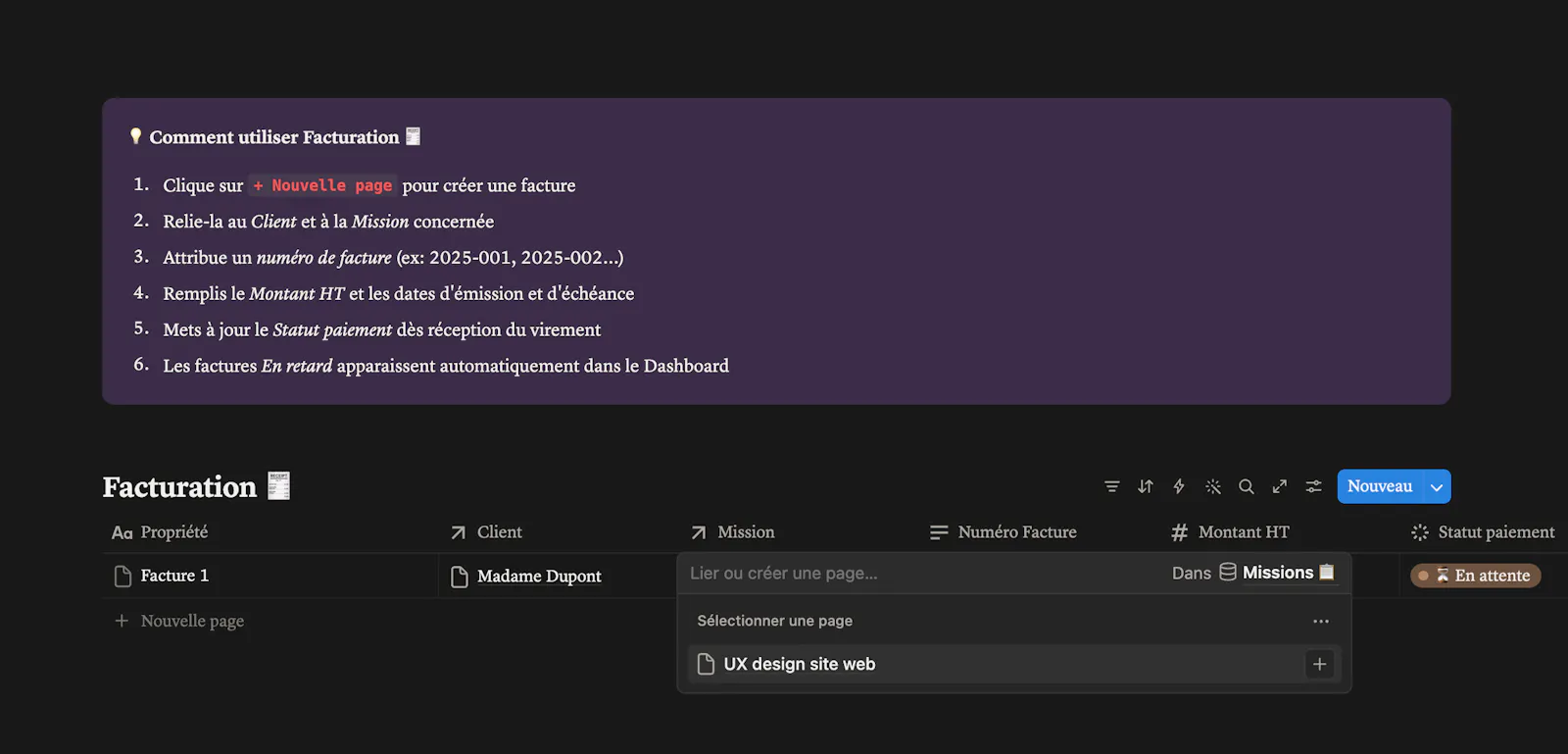1568x754 pixels.
Task: Click the blue Nouveau button
Action: coord(1380,486)
